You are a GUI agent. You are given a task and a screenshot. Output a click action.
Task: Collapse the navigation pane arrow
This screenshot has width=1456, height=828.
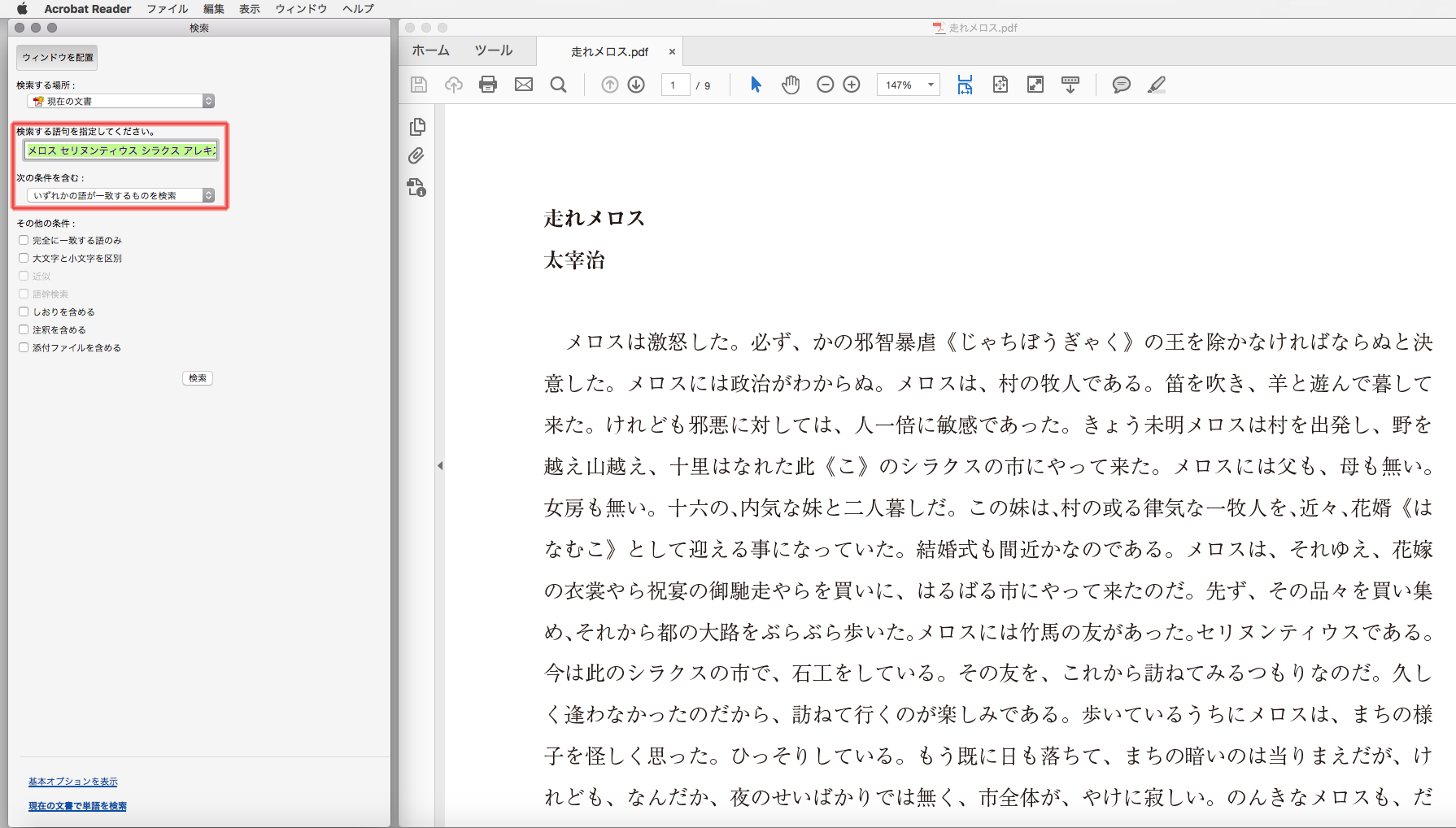[440, 466]
